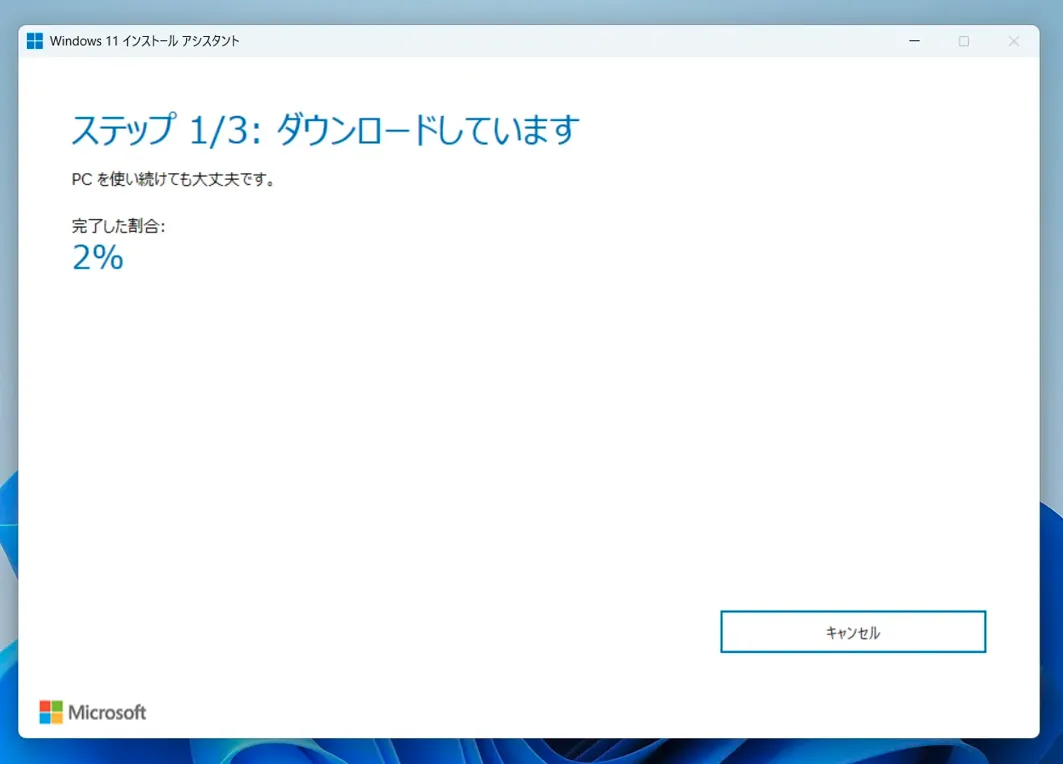Click the blue square of Microsoft logo
This screenshot has height=764, width=1063.
[x=44, y=718]
